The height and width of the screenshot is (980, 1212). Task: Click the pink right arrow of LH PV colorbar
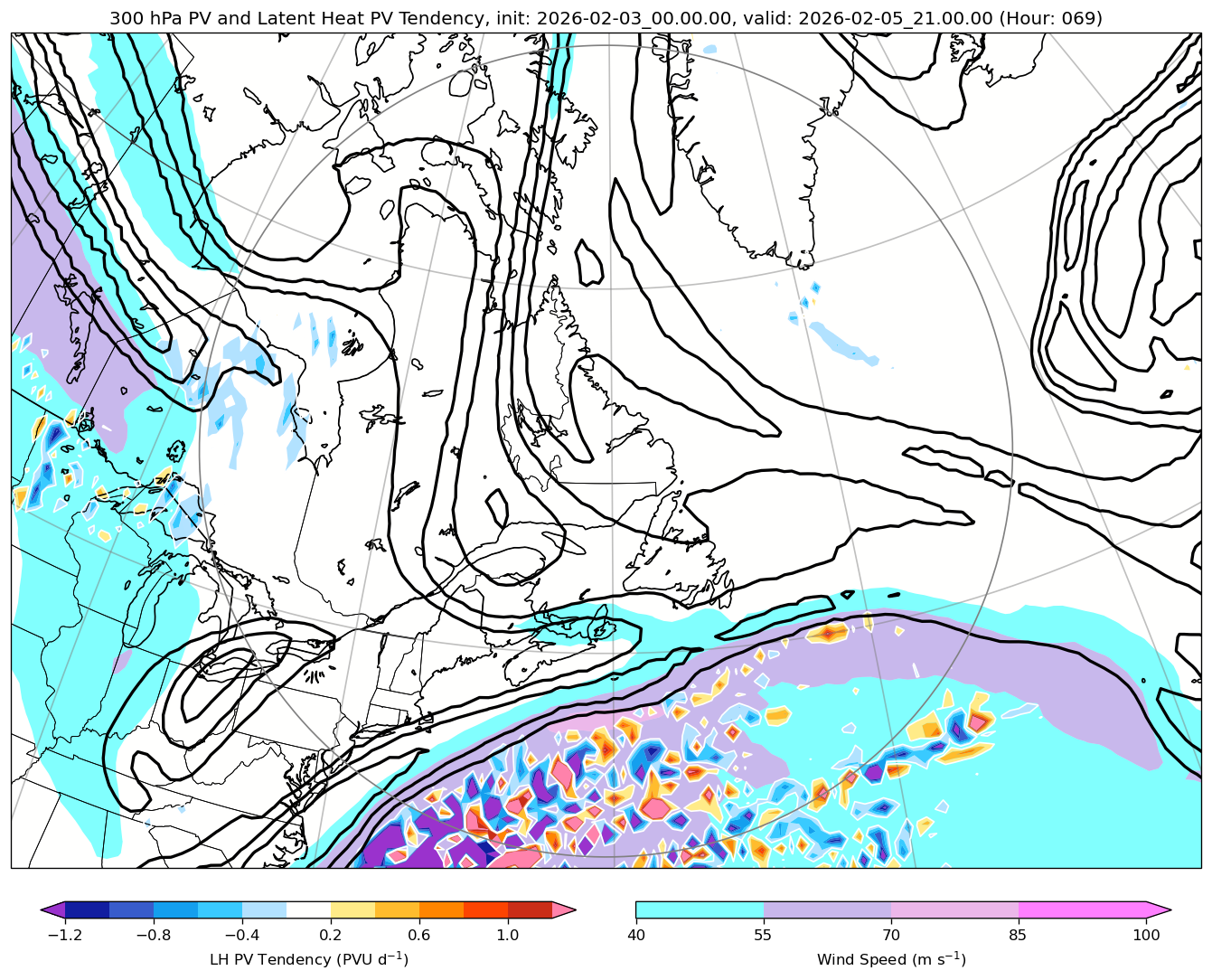tap(565, 909)
